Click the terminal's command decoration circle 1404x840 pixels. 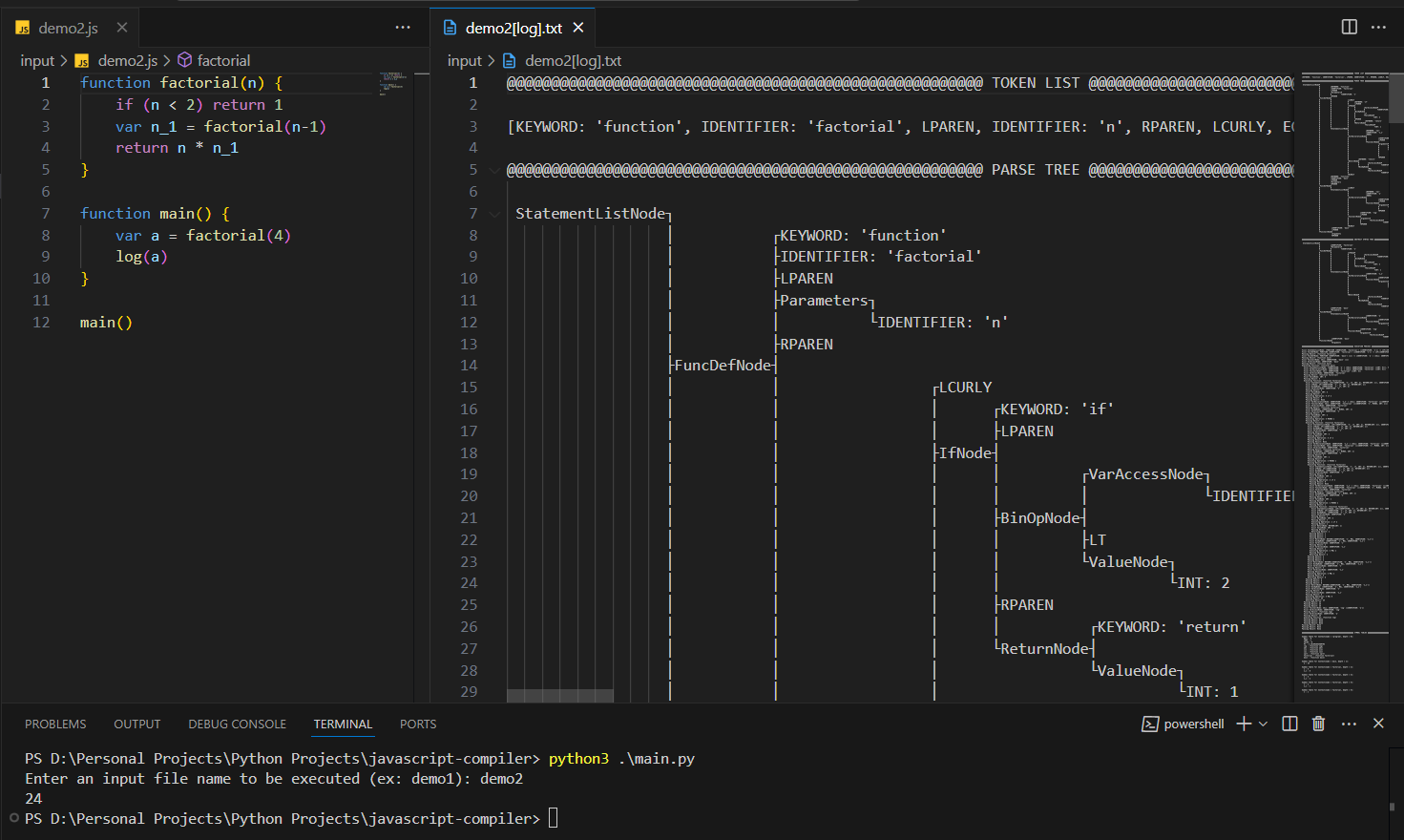coord(13,818)
